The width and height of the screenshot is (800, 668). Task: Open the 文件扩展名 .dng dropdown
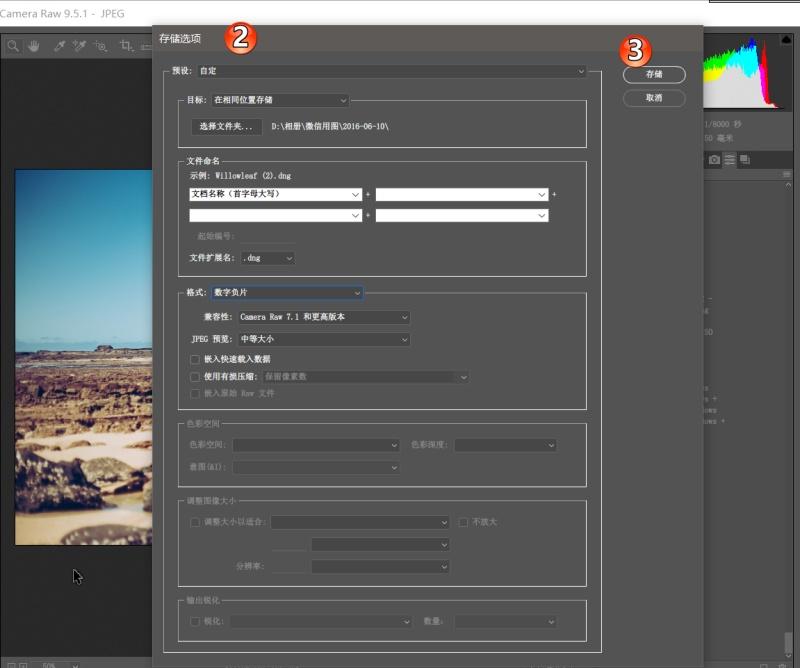pyautogui.click(x=267, y=258)
